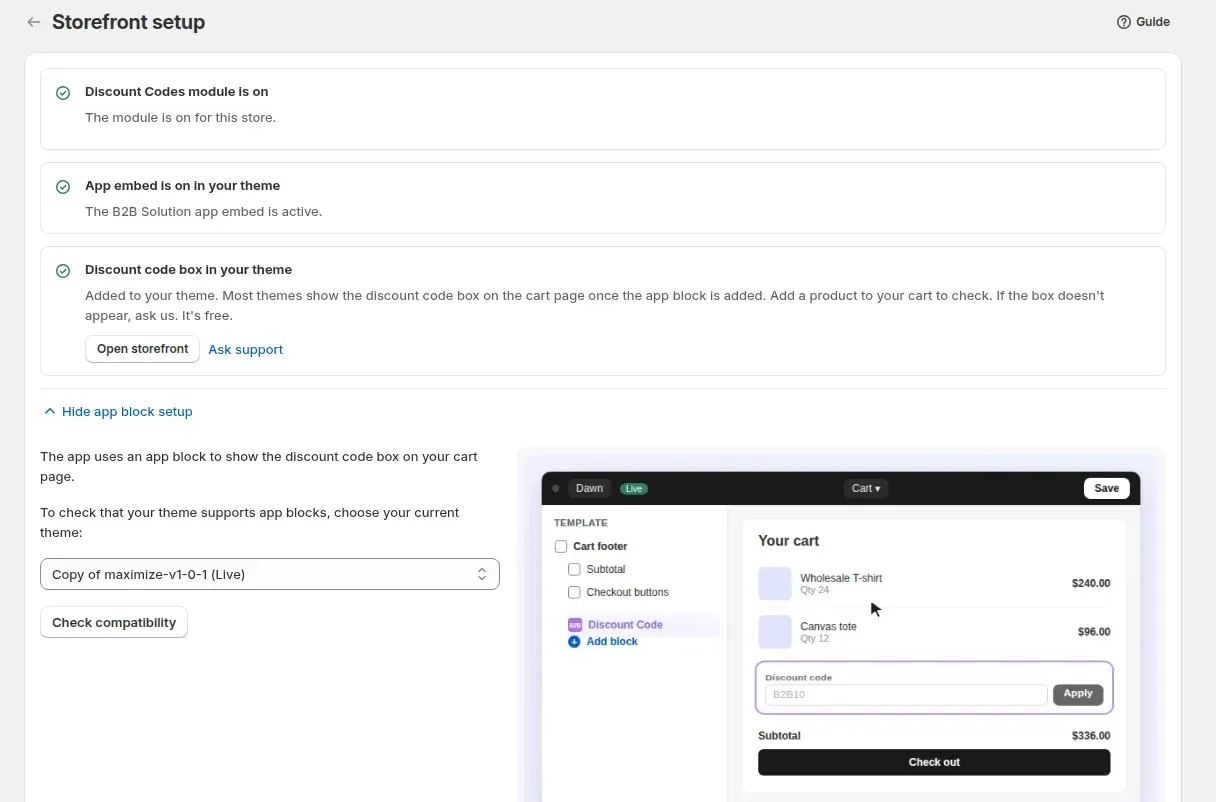Click the black Check out button in preview
Screen dimensions: 1216x802
click(934, 762)
